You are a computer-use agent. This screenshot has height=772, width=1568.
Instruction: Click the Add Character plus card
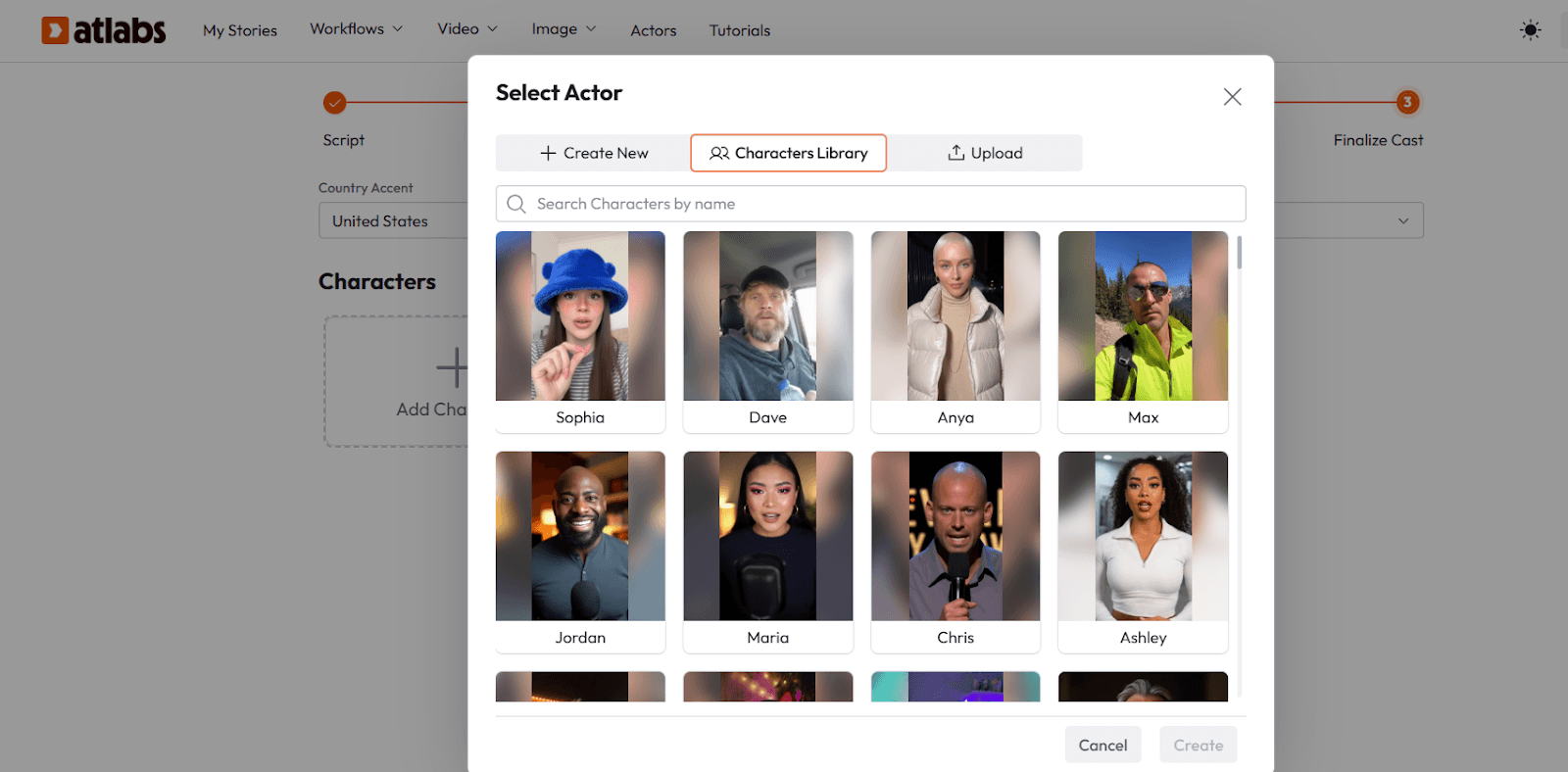point(397,381)
